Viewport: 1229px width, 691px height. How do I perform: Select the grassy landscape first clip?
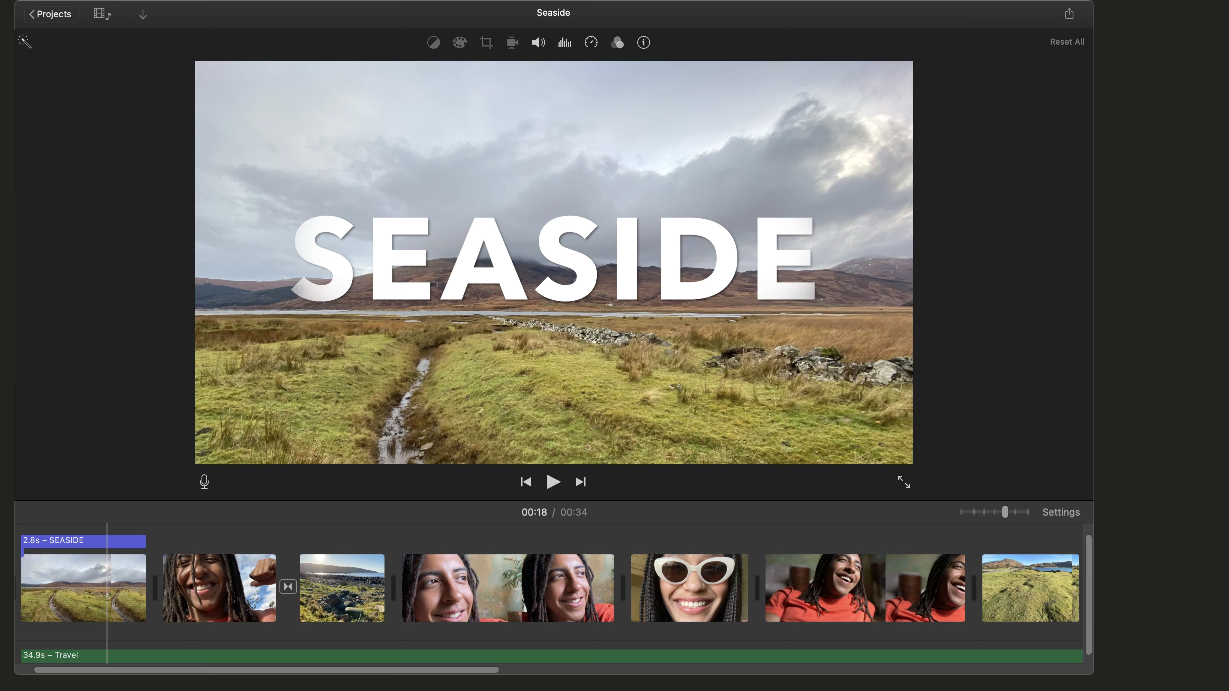click(84, 588)
